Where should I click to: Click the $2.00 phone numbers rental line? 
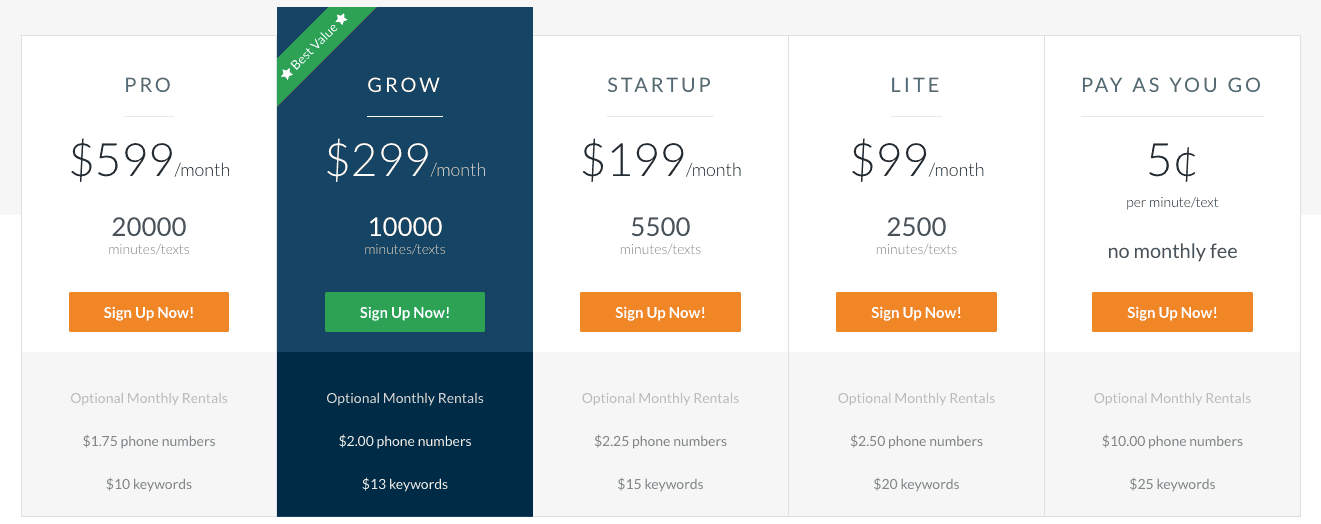pos(405,441)
